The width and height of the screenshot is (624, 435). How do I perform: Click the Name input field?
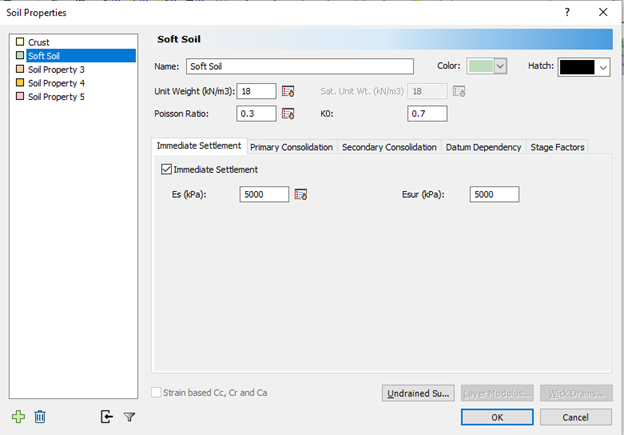coord(300,66)
